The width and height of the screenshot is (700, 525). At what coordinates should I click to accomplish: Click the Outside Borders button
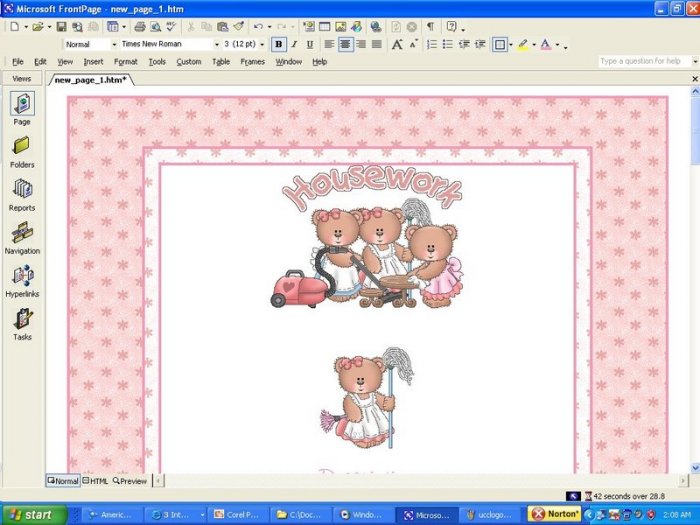click(x=500, y=44)
